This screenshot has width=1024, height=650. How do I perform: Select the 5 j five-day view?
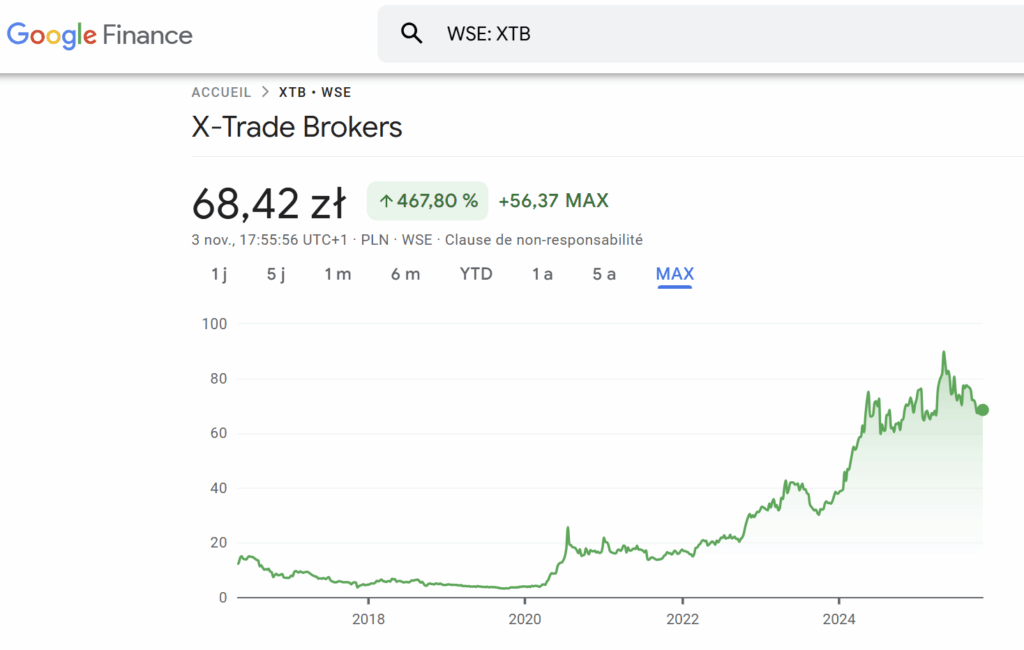(x=275, y=273)
